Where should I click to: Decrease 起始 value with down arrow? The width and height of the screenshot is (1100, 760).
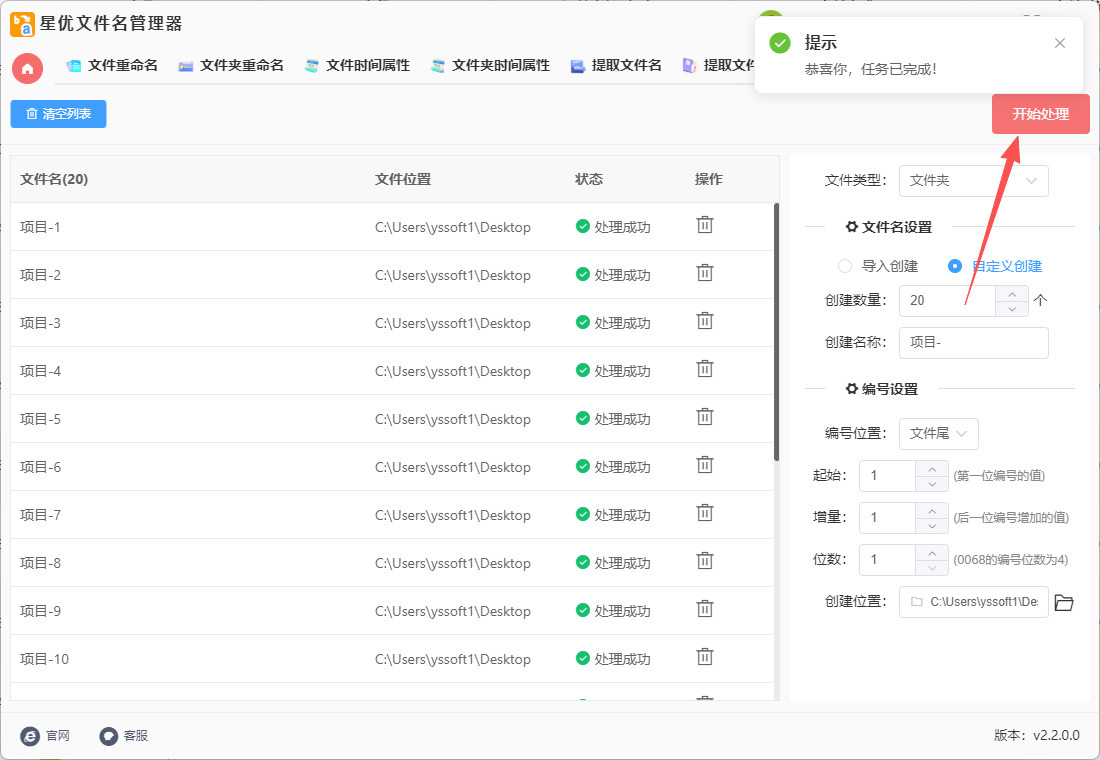tap(932, 484)
